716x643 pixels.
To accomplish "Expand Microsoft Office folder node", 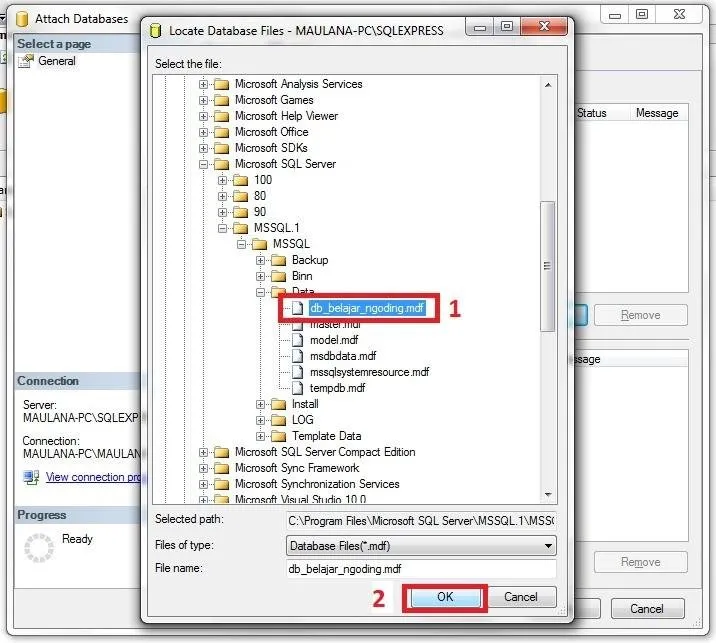I will point(204,132).
